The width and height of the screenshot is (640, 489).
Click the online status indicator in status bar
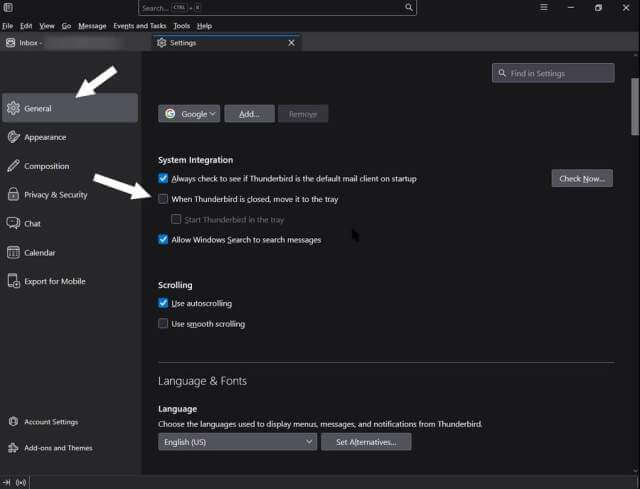point(21,482)
